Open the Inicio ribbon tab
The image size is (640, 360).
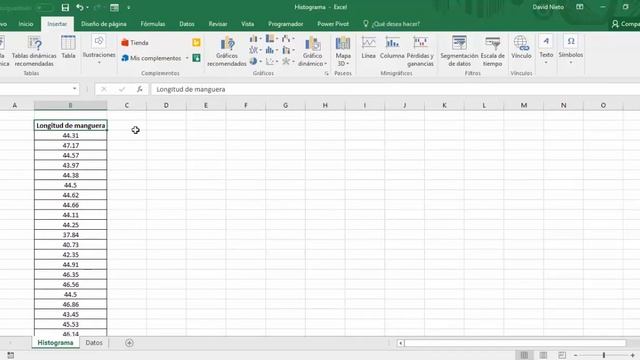[x=26, y=24]
